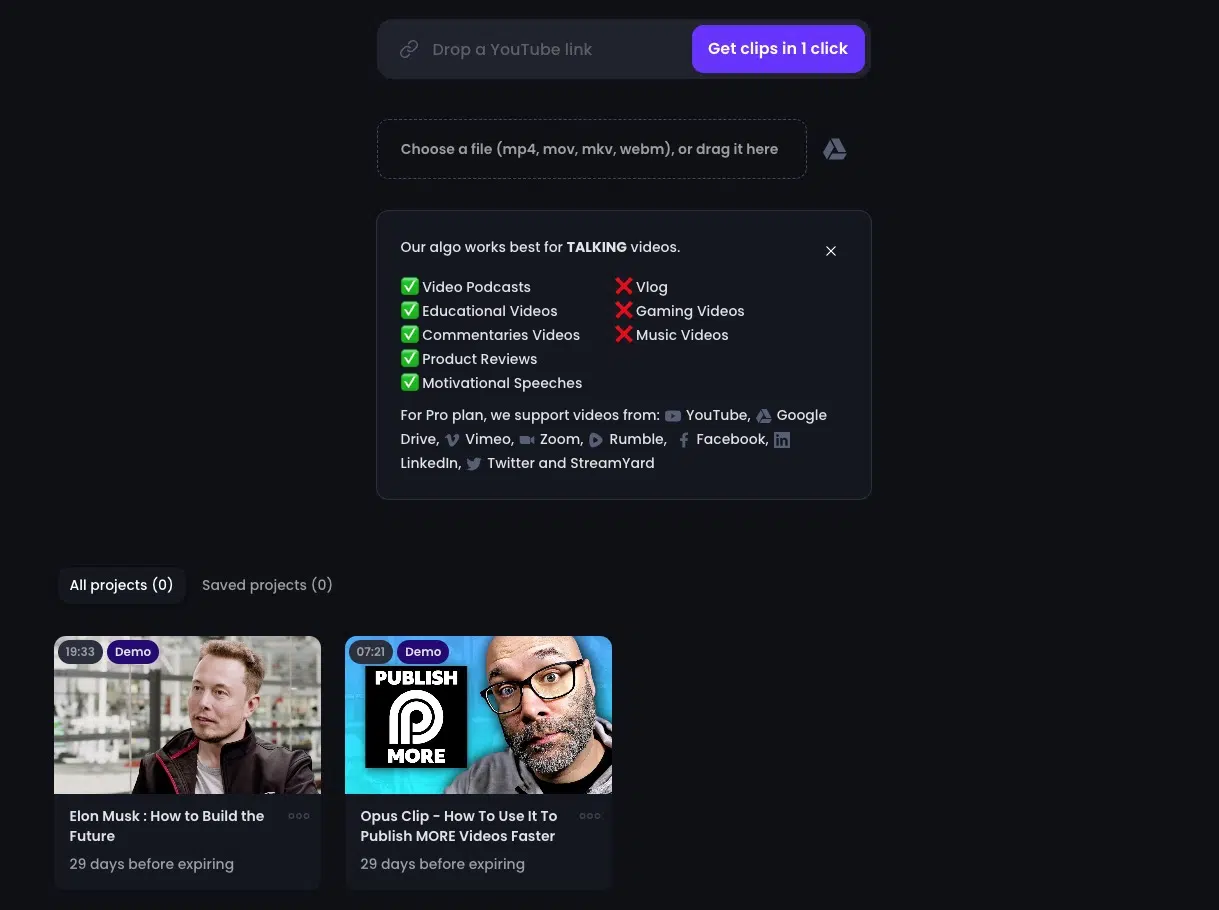
Task: Open the Opus Clip project options menu
Action: 590,816
